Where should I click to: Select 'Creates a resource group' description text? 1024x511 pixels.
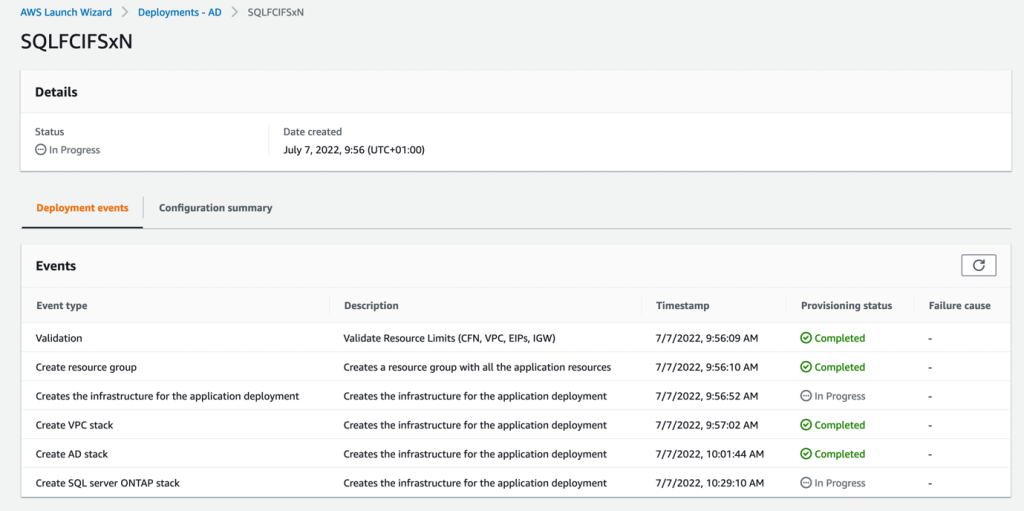click(x=477, y=367)
